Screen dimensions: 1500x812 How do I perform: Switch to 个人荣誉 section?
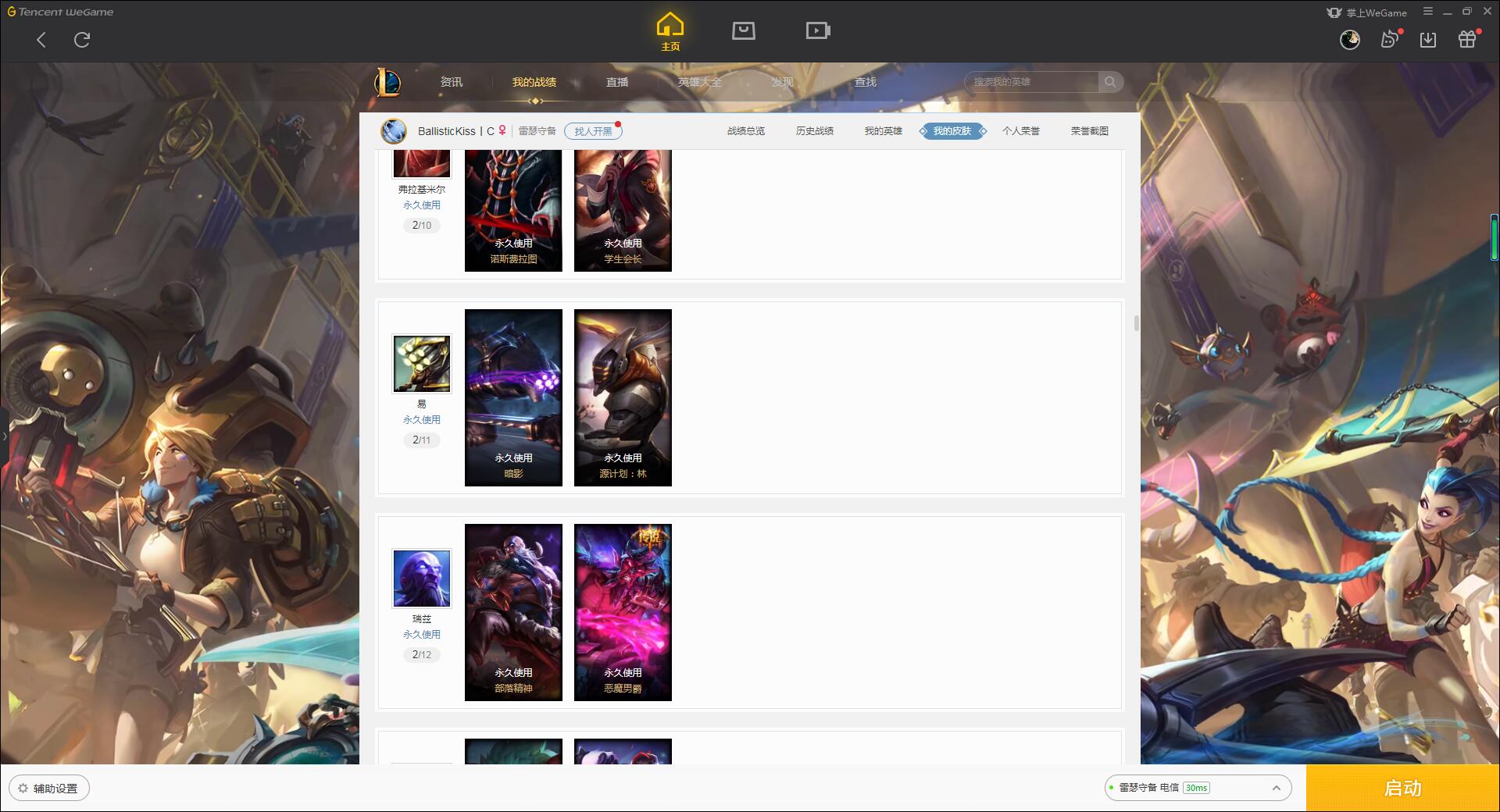[1021, 131]
